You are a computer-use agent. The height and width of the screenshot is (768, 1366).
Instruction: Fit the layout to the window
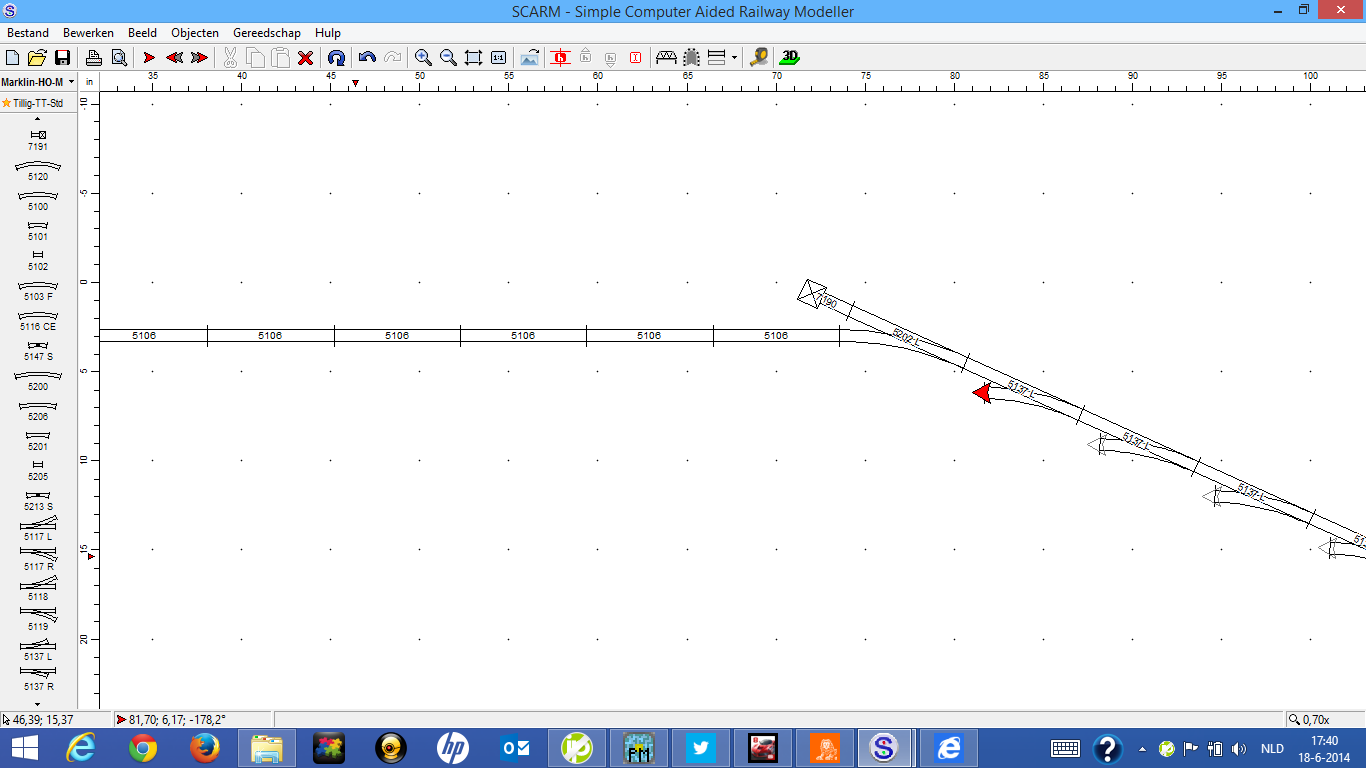coord(473,58)
